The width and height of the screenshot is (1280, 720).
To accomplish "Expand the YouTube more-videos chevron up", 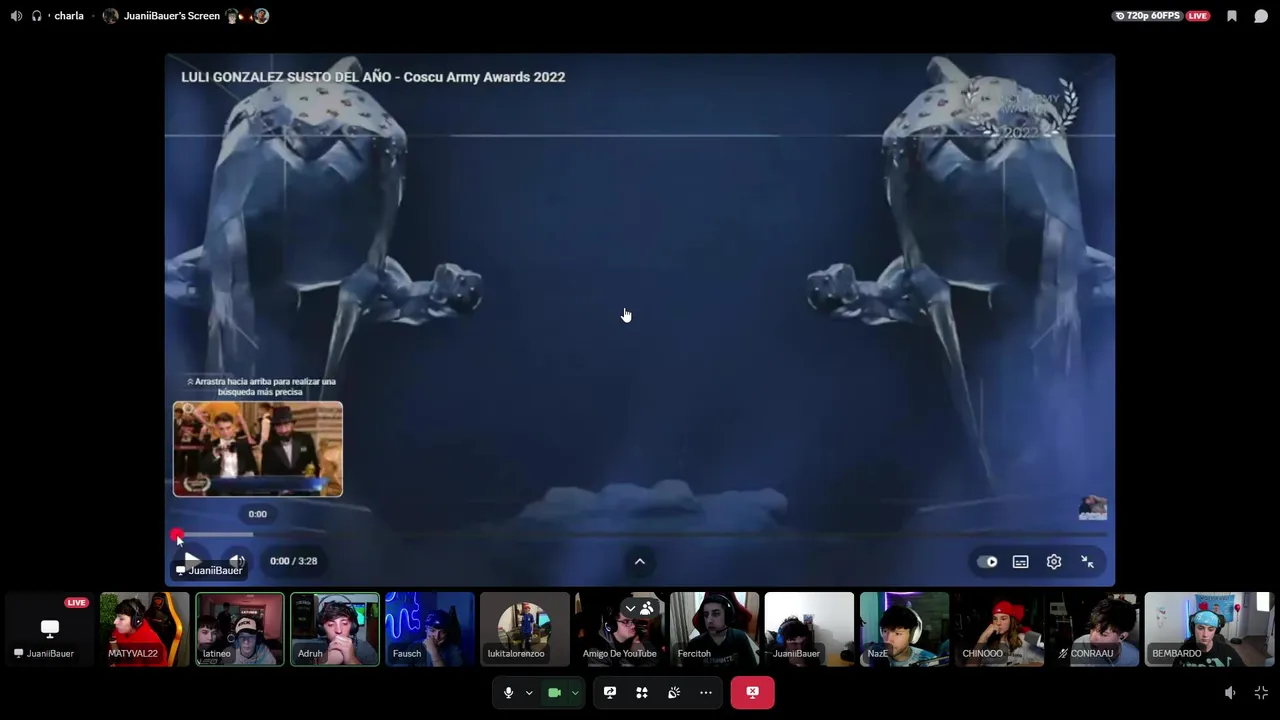I will (640, 561).
